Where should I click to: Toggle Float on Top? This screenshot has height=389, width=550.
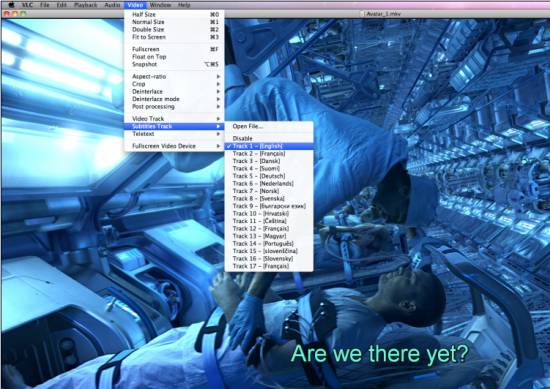pos(174,57)
